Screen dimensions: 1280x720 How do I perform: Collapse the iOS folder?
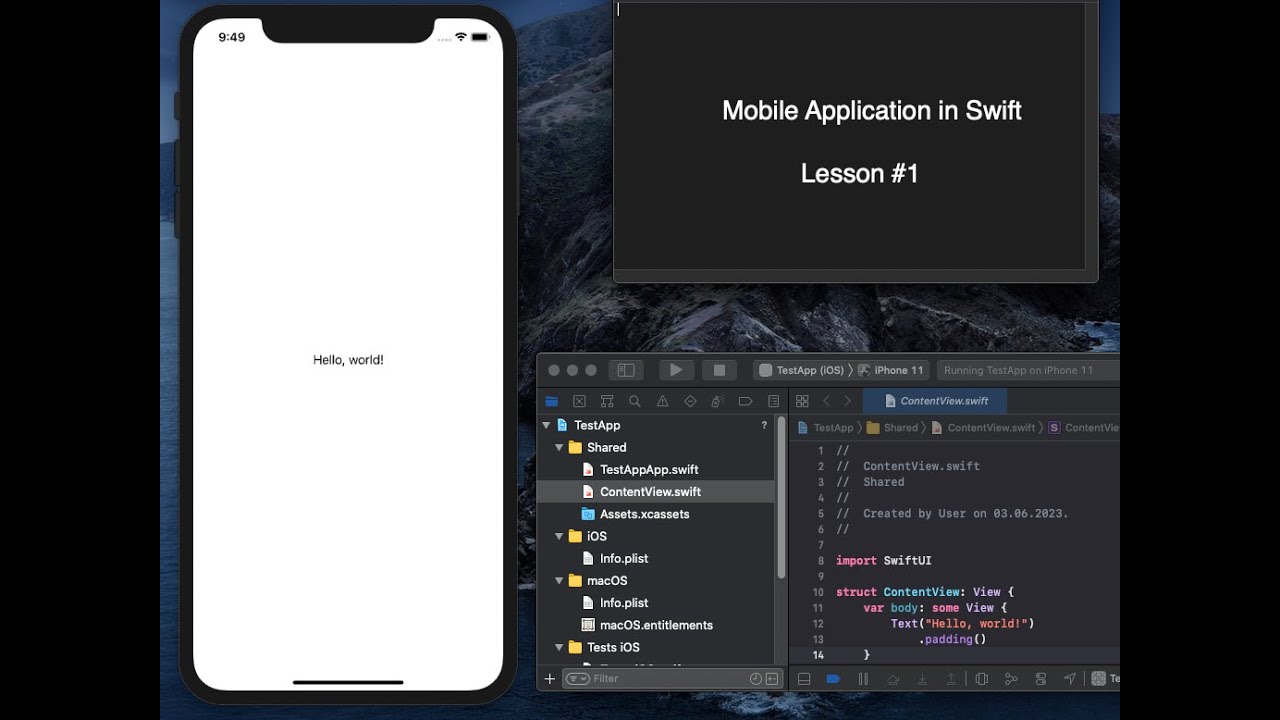[559, 536]
